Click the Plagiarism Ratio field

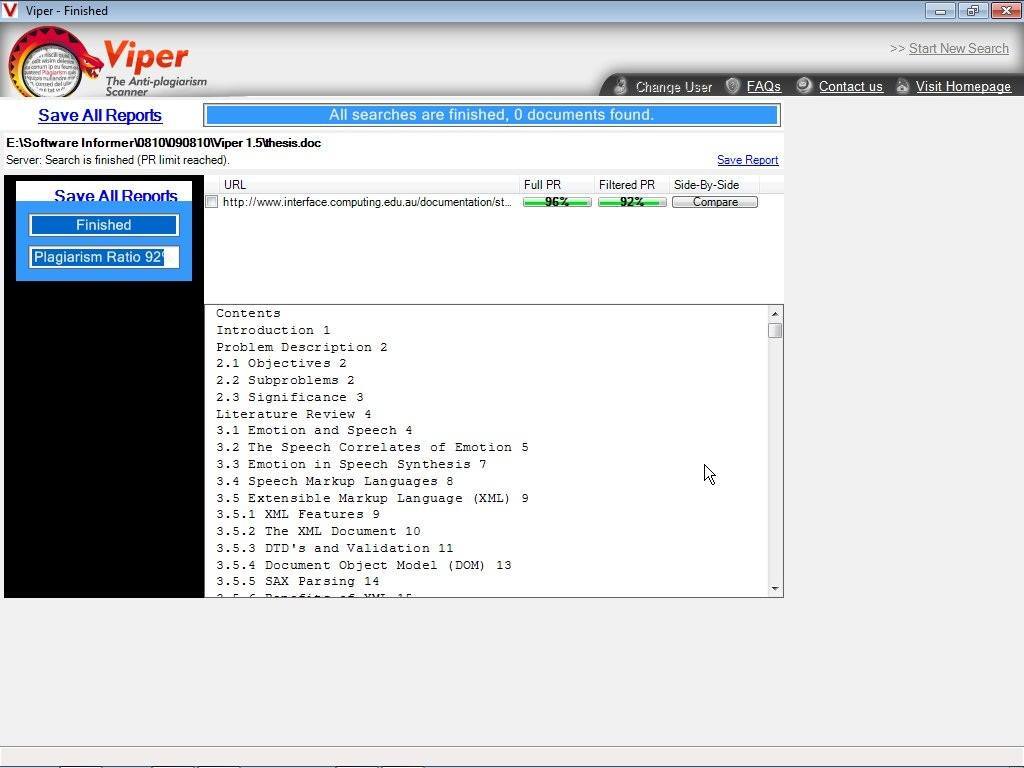pos(104,257)
